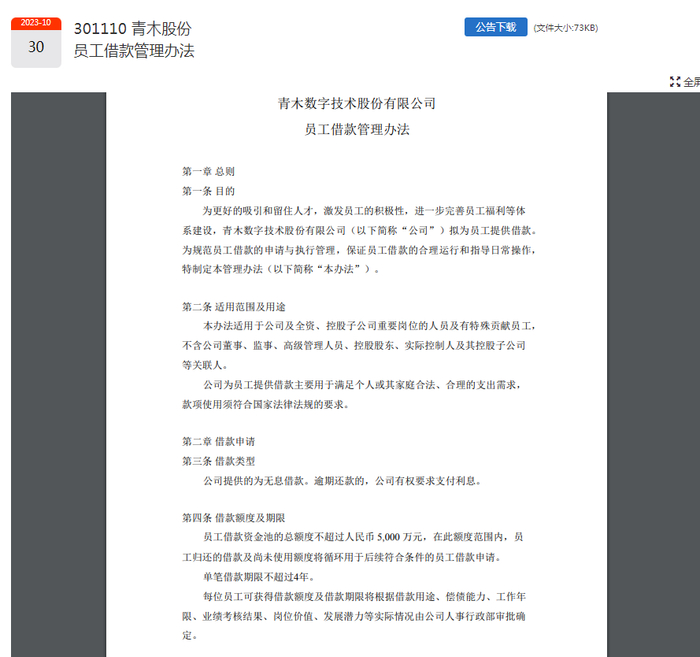Click line starting 为更好的吸引和留住人才
Viewport: 700px width, 657px height.
364,211
